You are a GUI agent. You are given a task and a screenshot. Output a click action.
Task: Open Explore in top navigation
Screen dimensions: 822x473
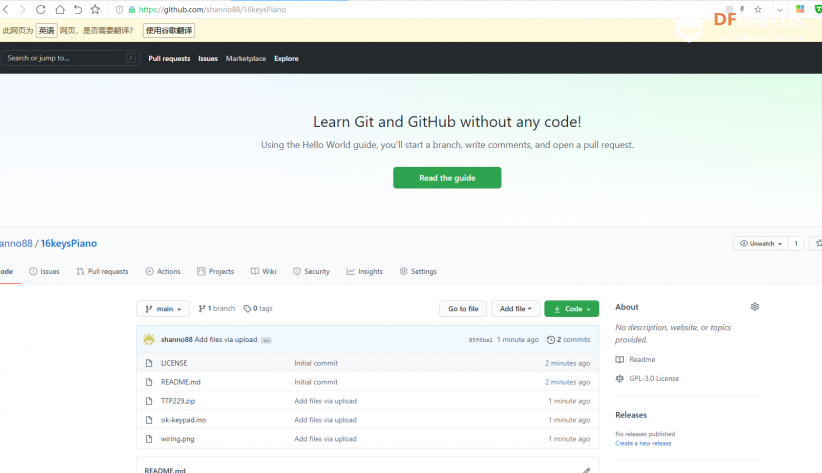tap(286, 58)
